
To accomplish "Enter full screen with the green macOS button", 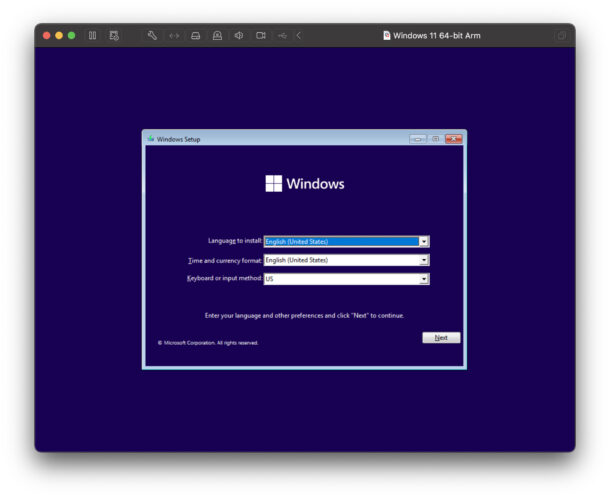I will 71,35.
